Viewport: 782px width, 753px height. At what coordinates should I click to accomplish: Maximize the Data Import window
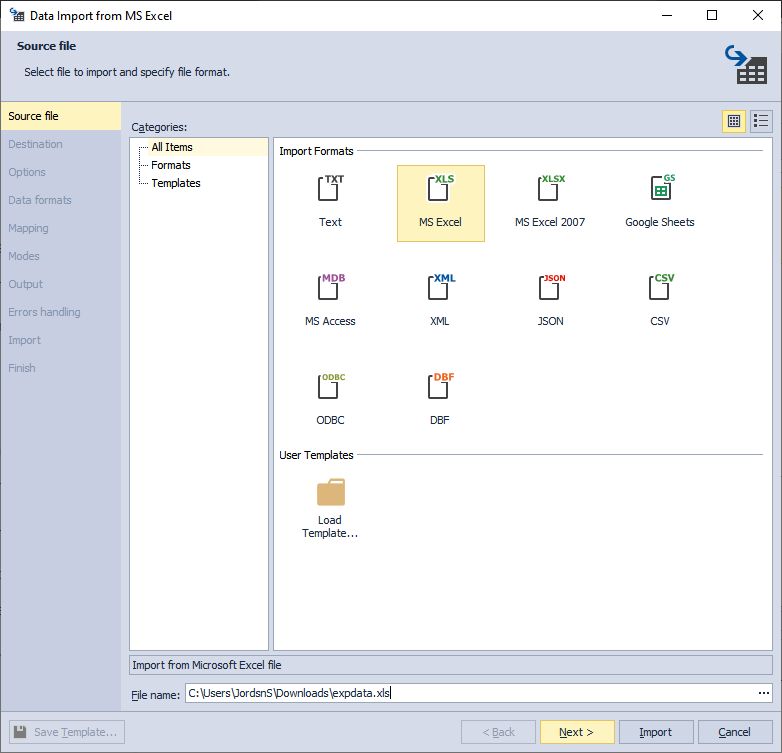[x=712, y=15]
